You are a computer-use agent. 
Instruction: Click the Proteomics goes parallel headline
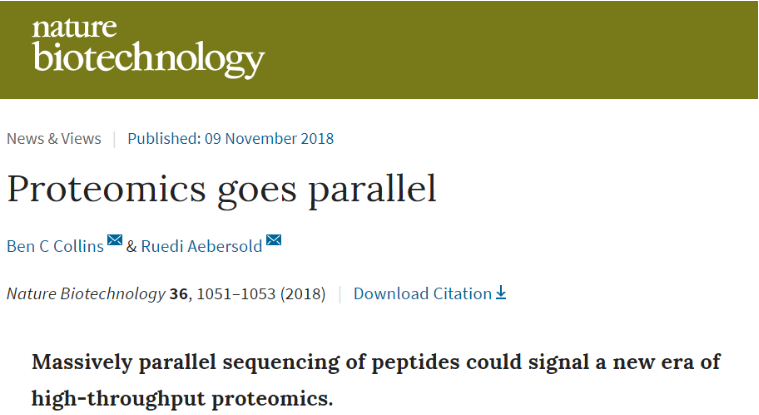click(x=222, y=188)
